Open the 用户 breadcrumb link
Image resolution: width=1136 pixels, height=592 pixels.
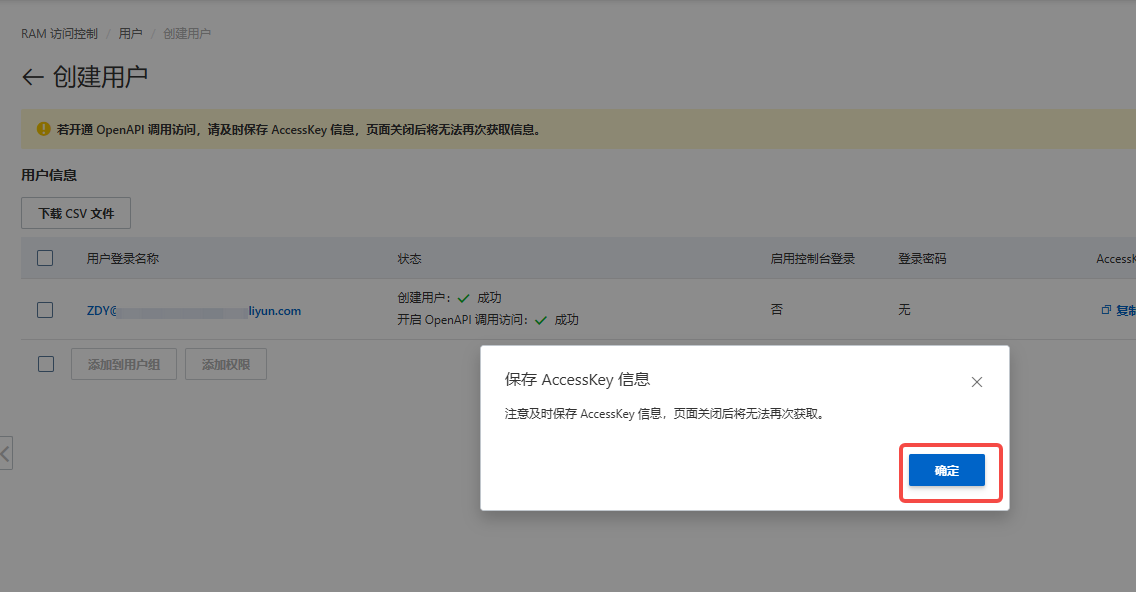click(x=130, y=34)
